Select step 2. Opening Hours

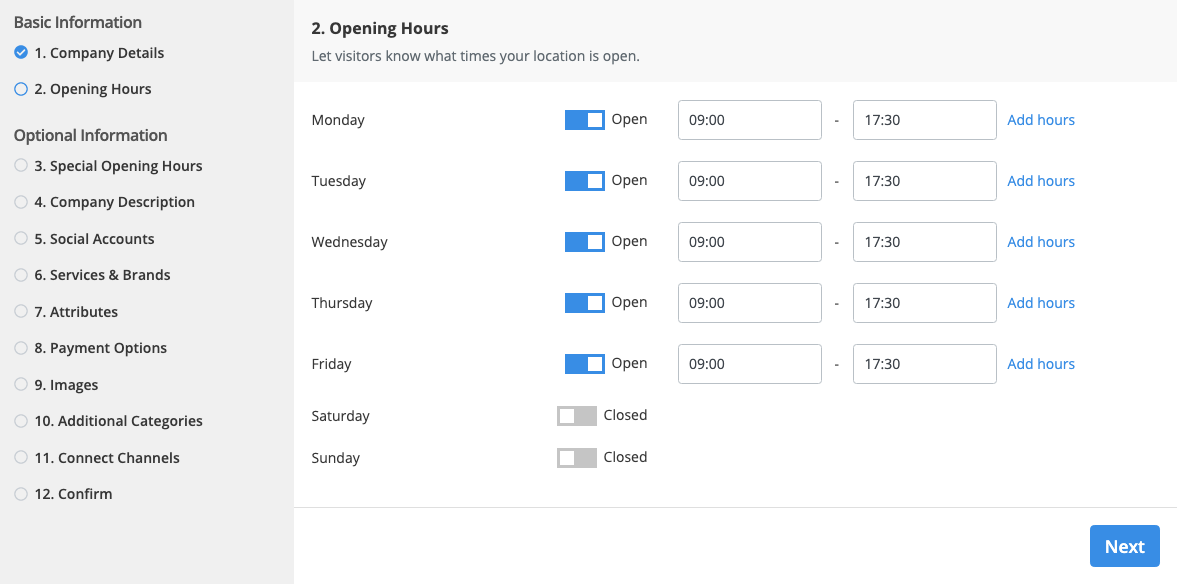(93, 89)
